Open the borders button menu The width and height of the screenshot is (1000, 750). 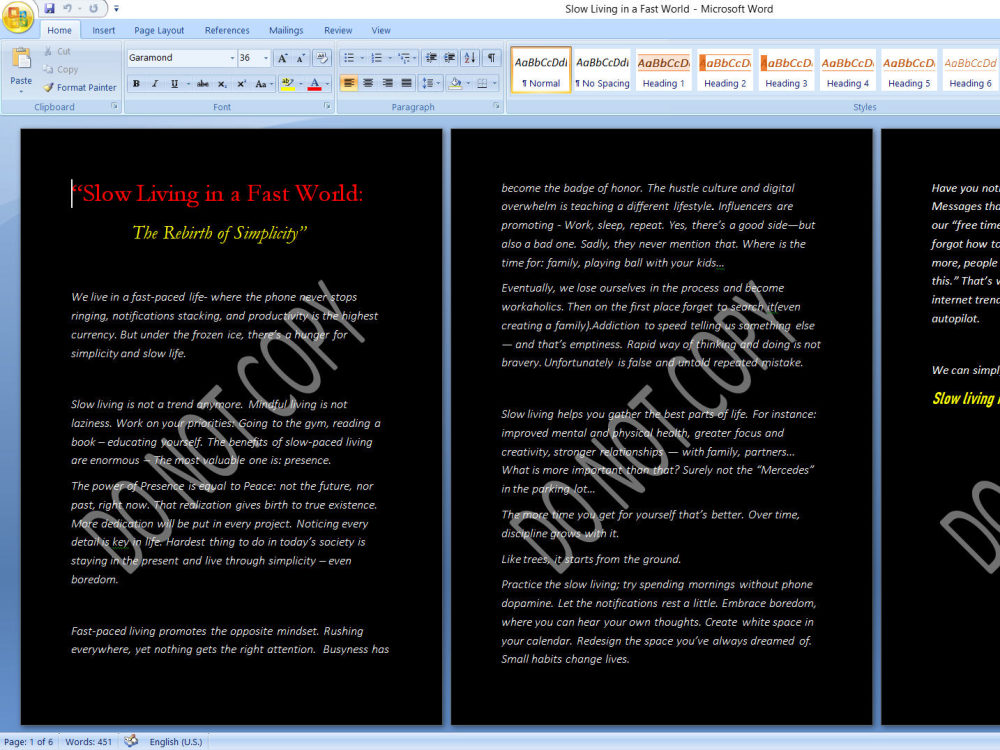click(x=485, y=84)
